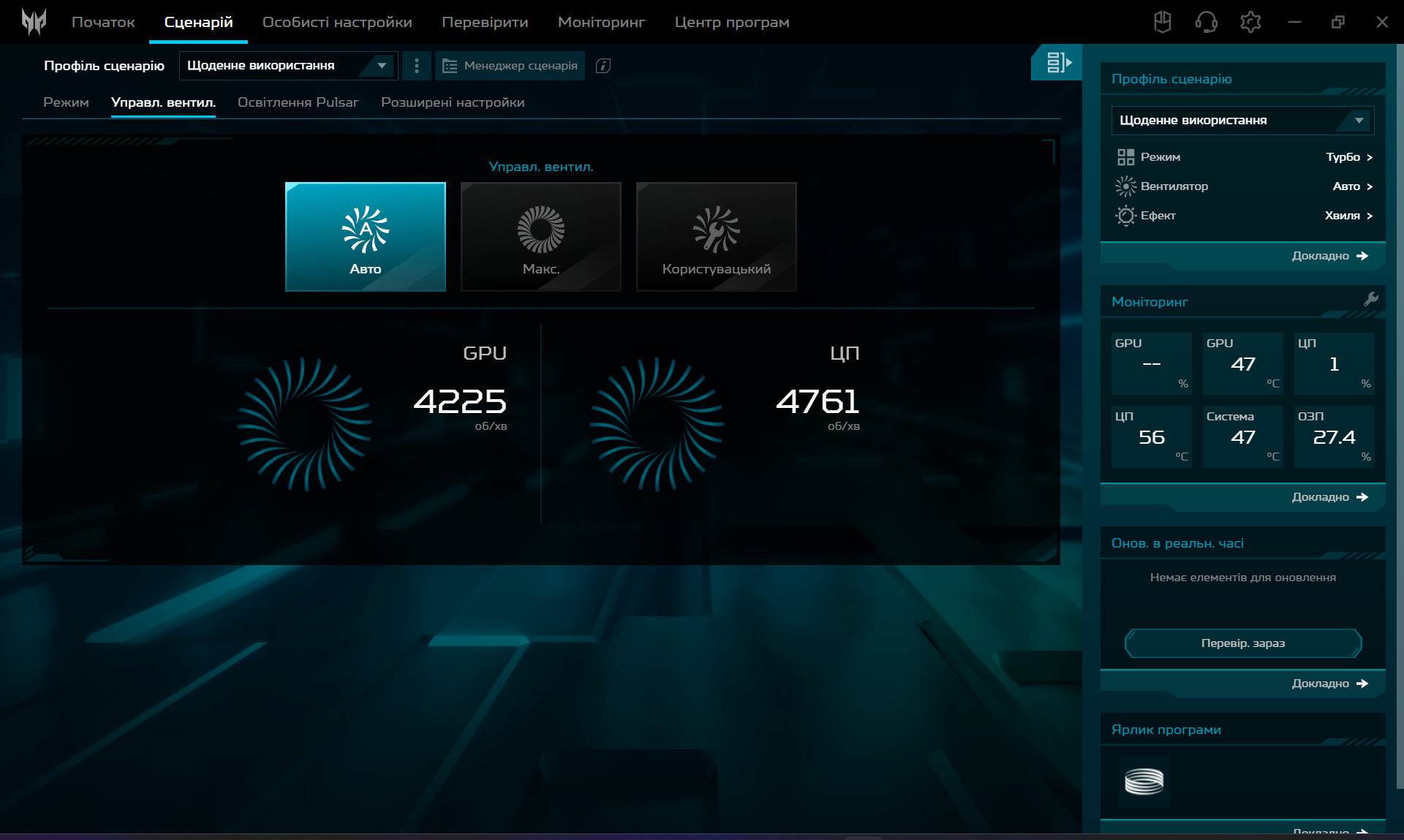Screen dimensions: 1404x840
Task: Open the shield protection icon
Action: click(1162, 22)
